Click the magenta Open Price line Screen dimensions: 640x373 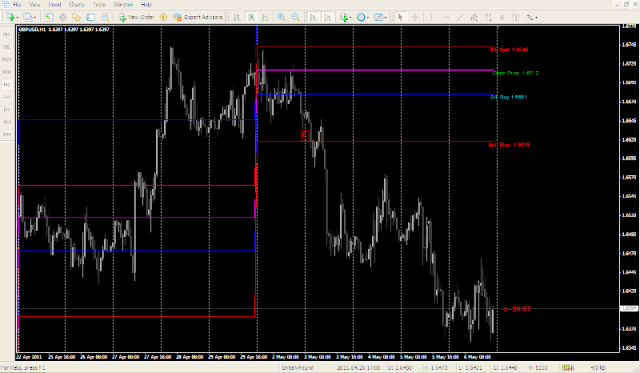click(x=376, y=70)
